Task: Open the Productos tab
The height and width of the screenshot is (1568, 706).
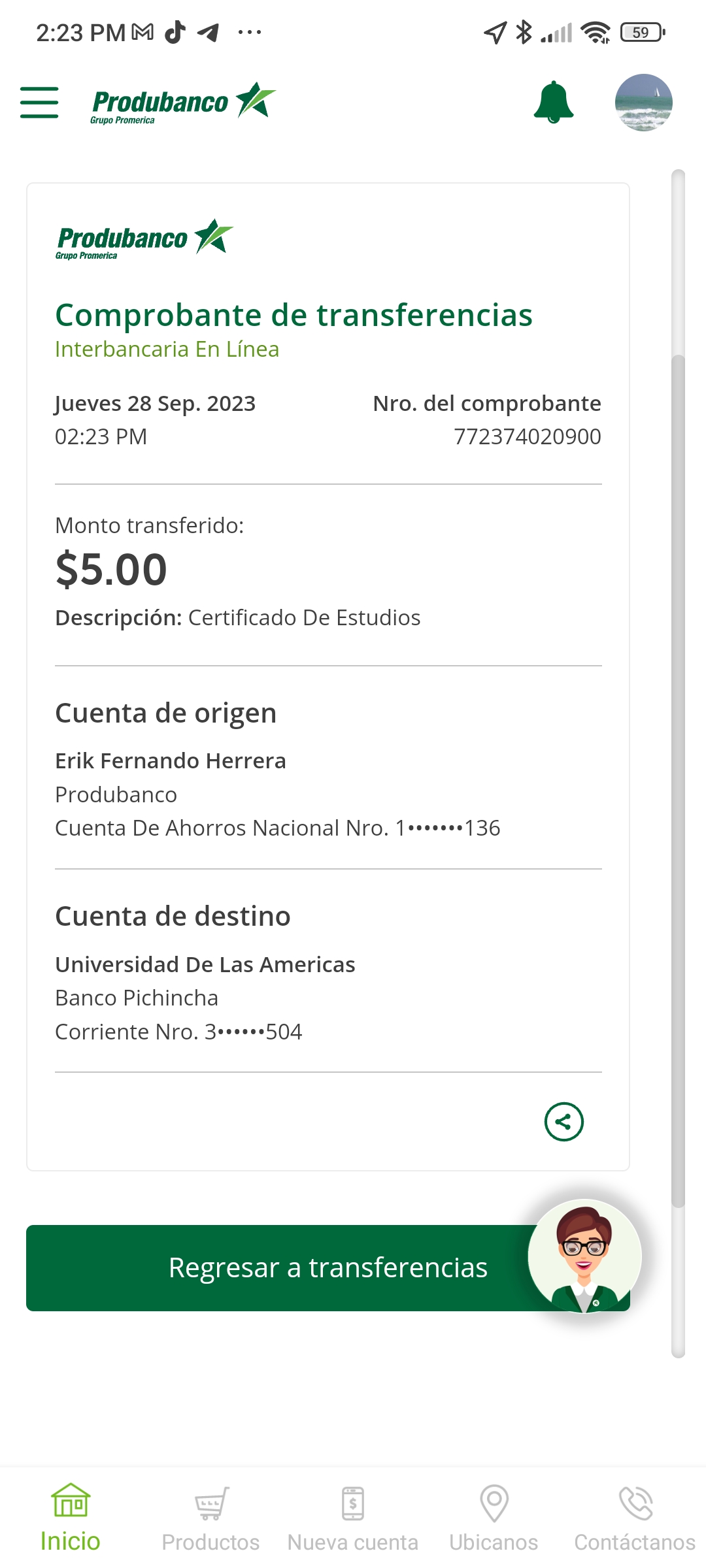Action: click(210, 1518)
